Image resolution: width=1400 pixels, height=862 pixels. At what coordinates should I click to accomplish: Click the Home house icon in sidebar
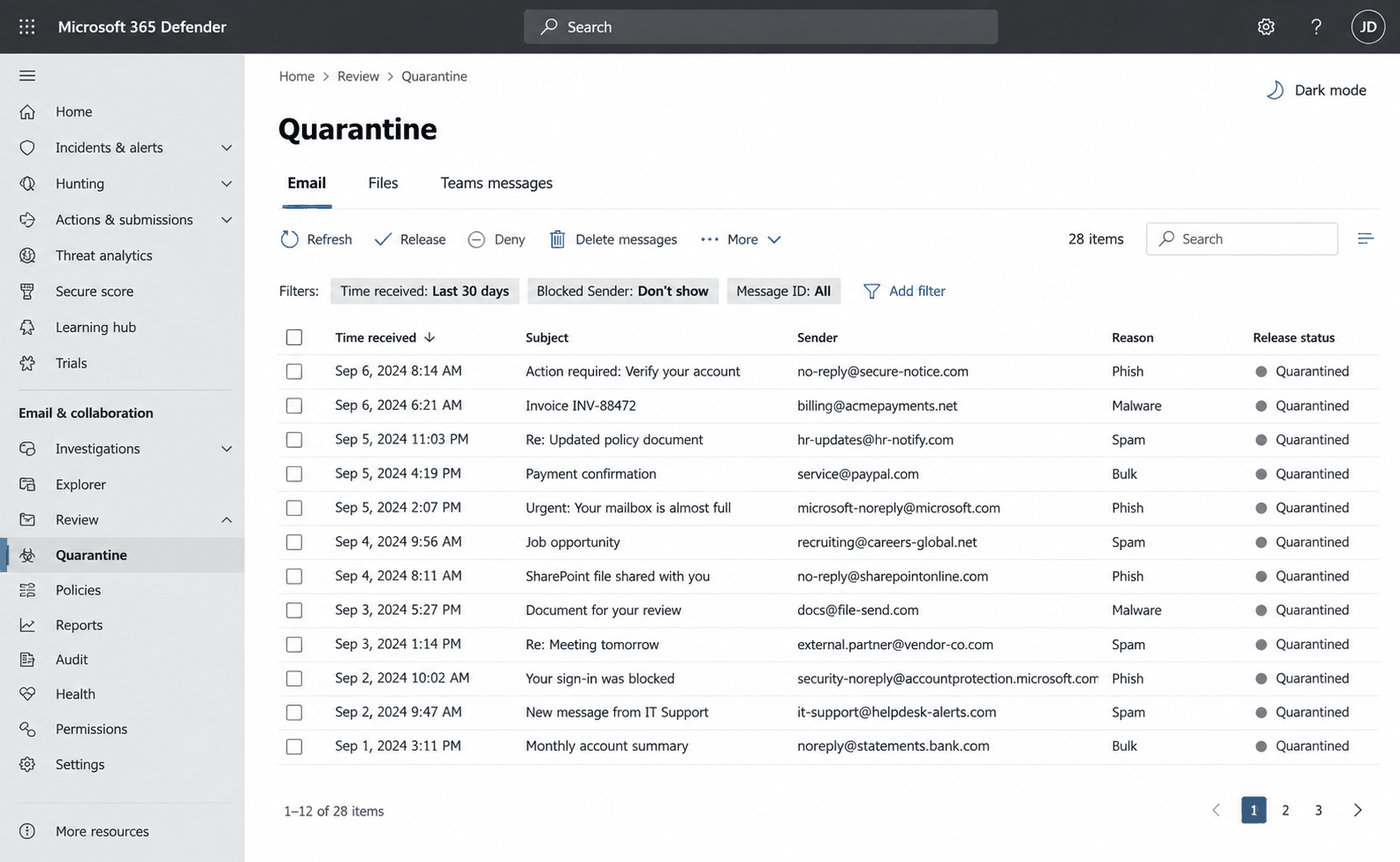pyautogui.click(x=27, y=112)
